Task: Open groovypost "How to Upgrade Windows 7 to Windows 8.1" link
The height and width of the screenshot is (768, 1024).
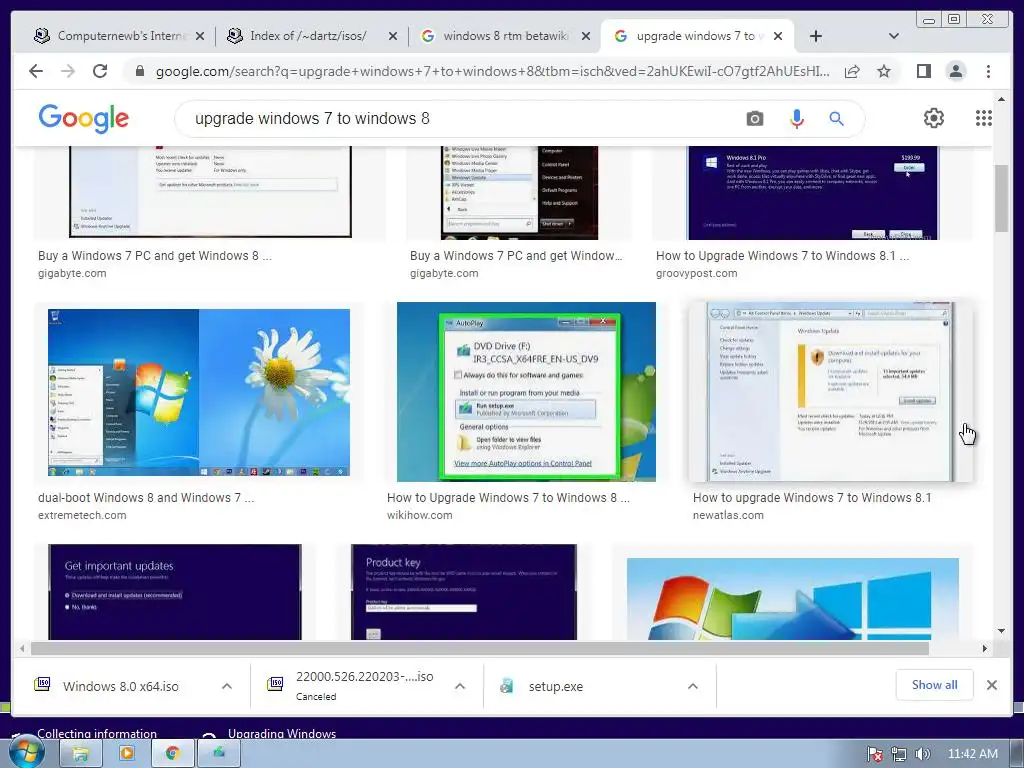Action: pyautogui.click(x=782, y=256)
